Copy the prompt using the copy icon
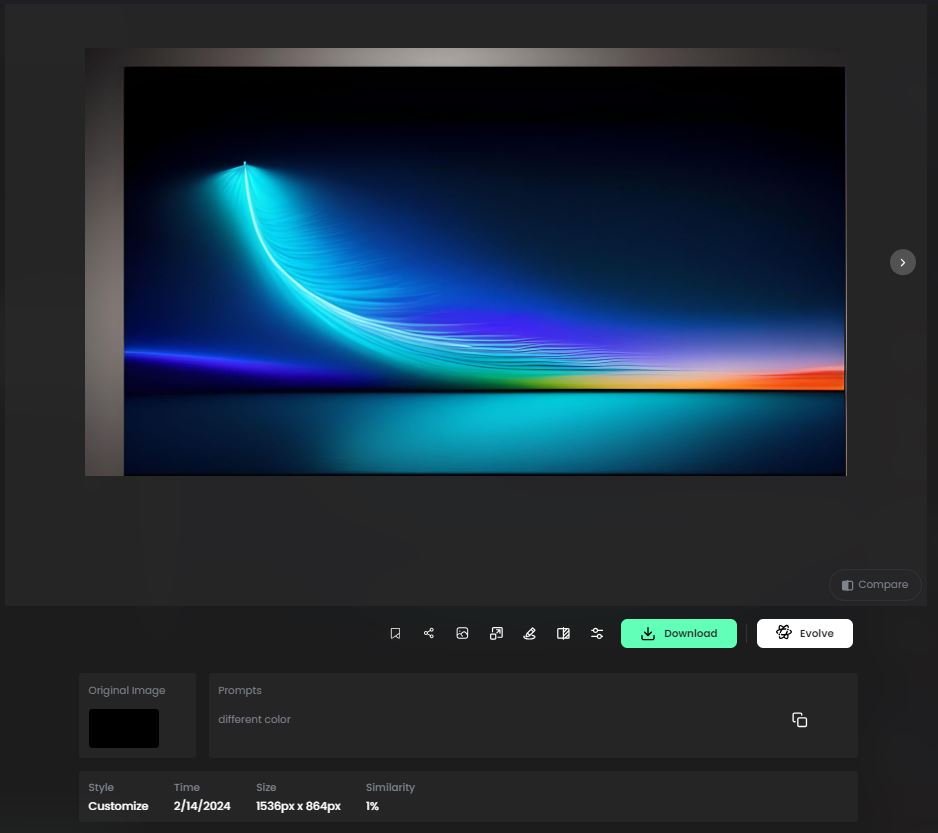 [x=799, y=720]
